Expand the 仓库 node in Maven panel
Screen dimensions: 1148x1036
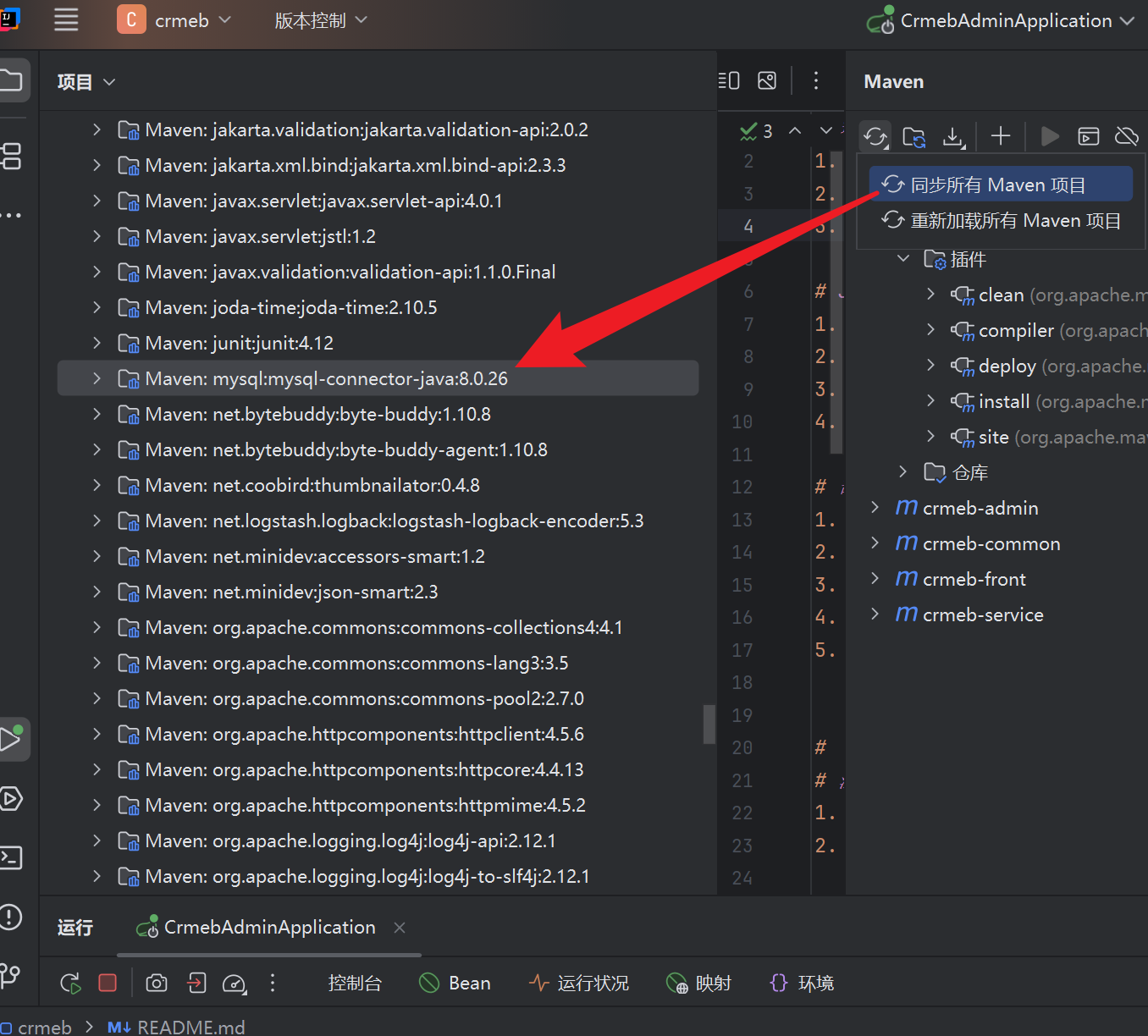903,471
